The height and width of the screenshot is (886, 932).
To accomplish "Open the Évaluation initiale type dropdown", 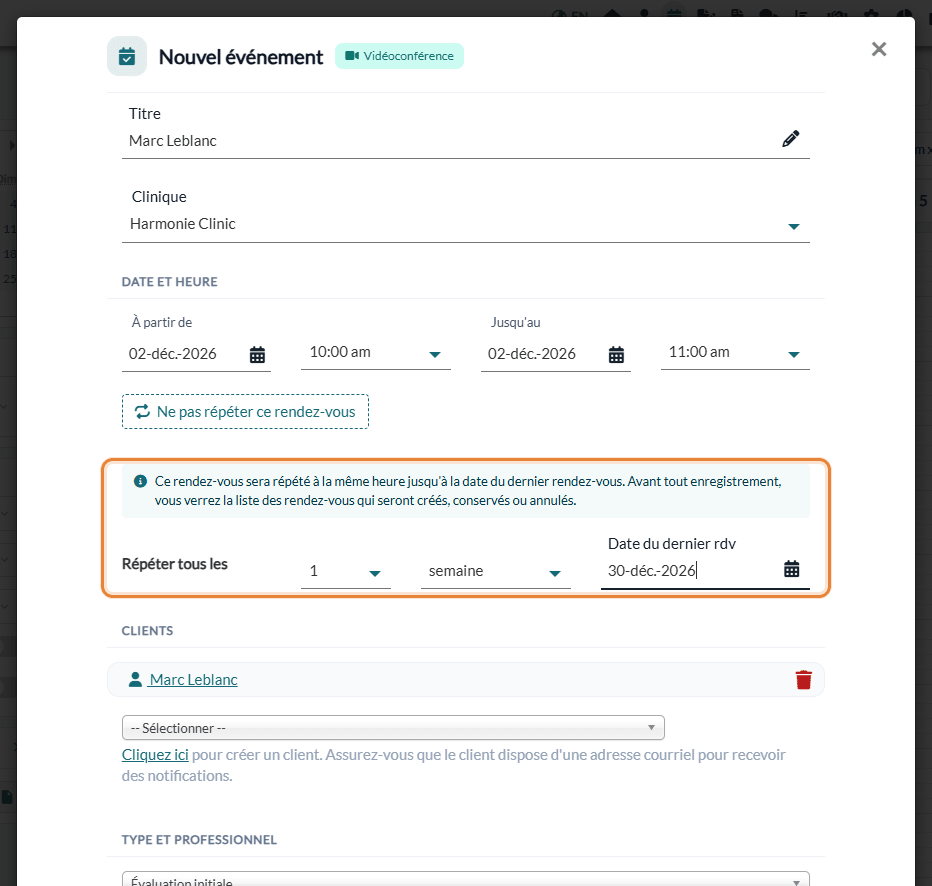I will click(x=466, y=879).
